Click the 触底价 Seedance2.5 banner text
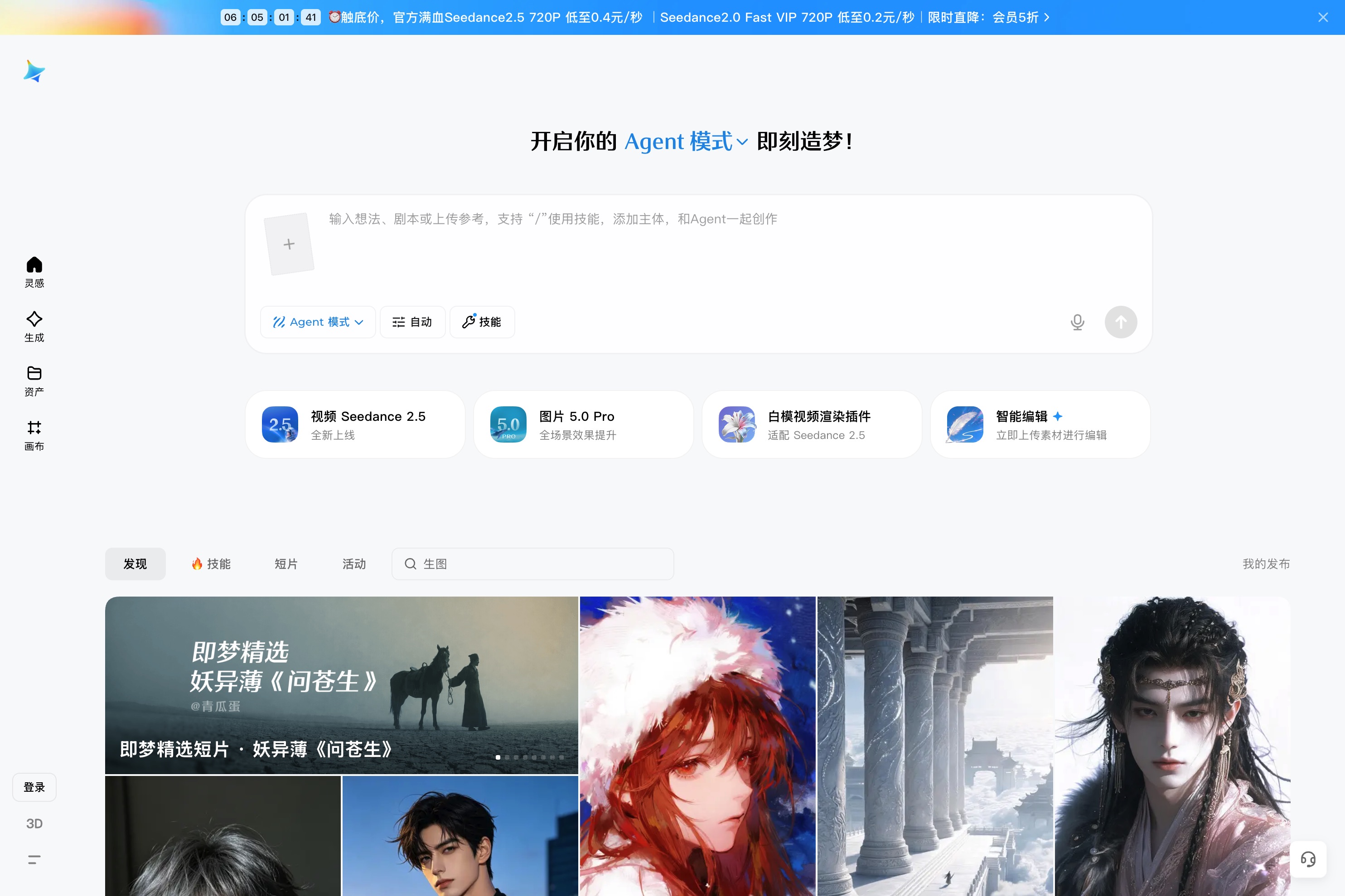The width and height of the screenshot is (1345, 896). point(492,18)
